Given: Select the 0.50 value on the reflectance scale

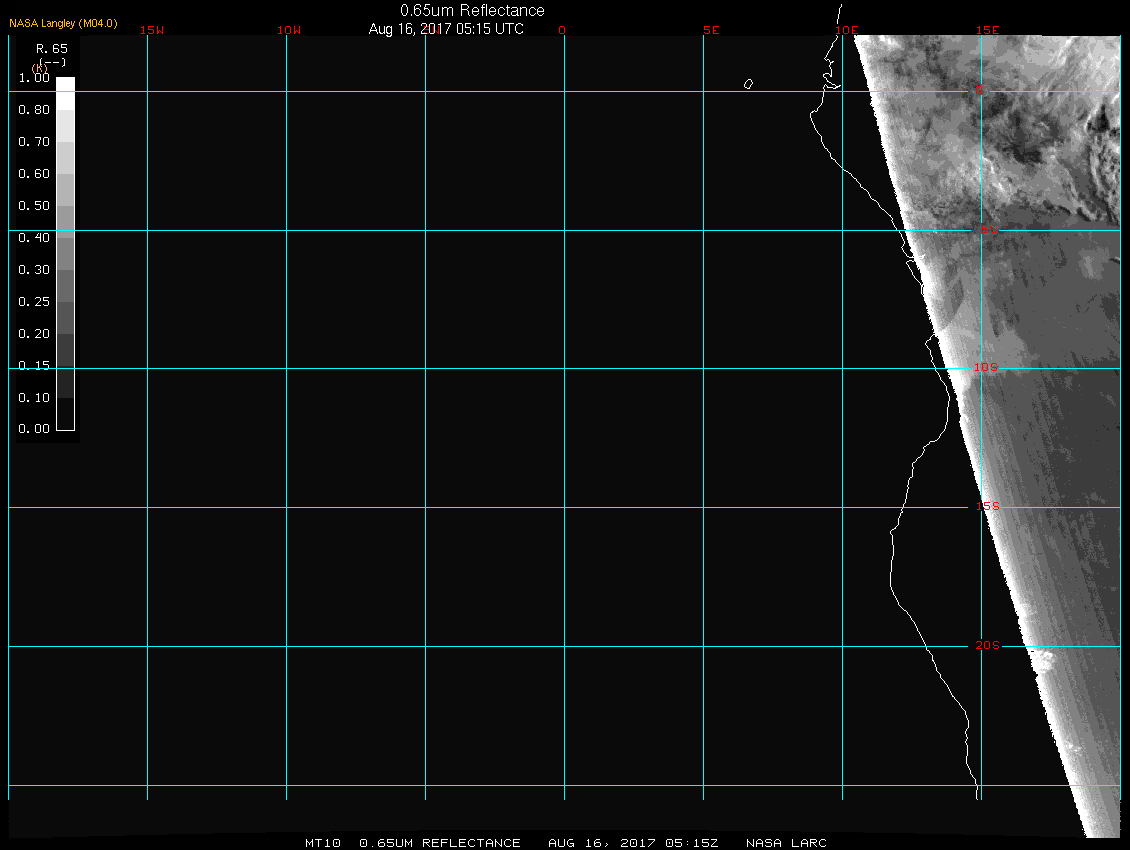Looking at the screenshot, I should [34, 206].
